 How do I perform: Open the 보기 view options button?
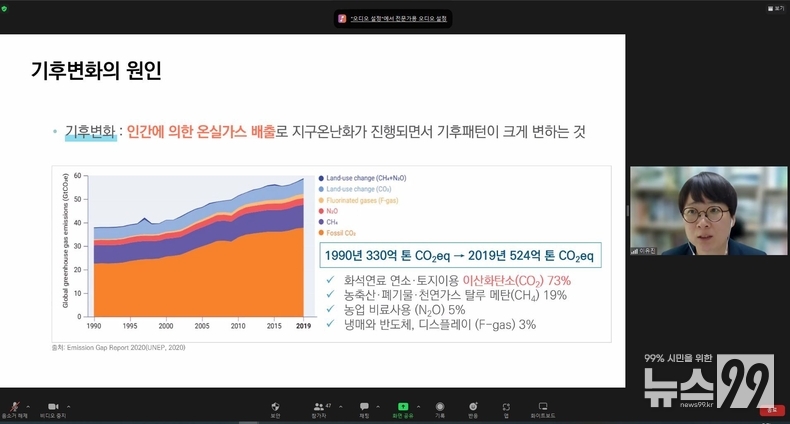[776, 9]
